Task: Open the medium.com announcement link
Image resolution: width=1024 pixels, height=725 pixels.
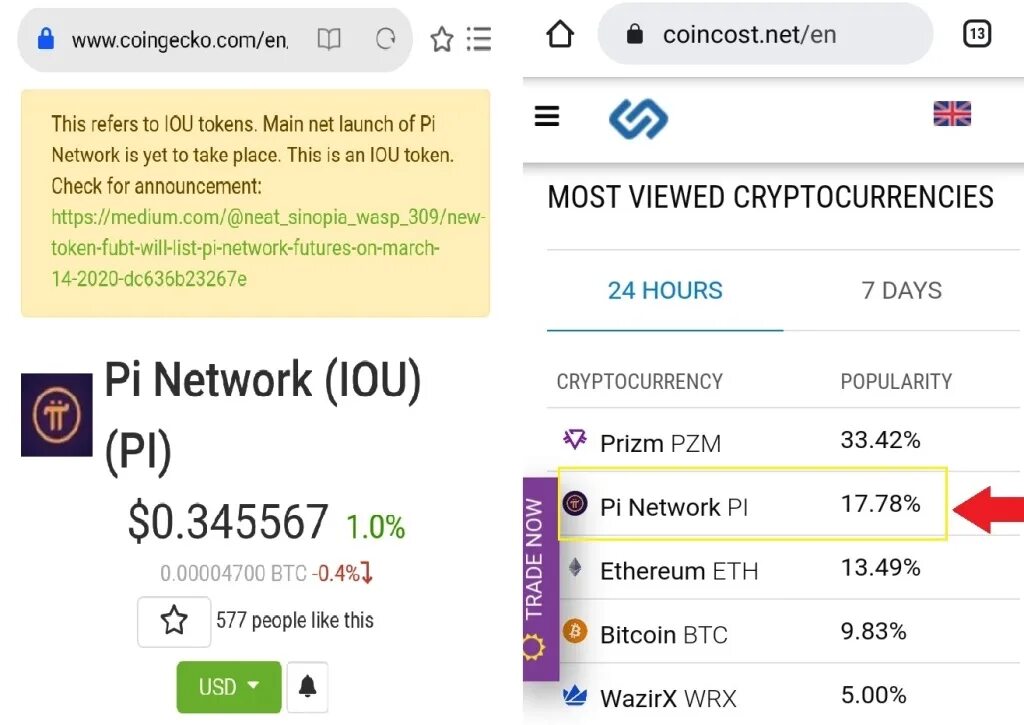Action: click(268, 248)
